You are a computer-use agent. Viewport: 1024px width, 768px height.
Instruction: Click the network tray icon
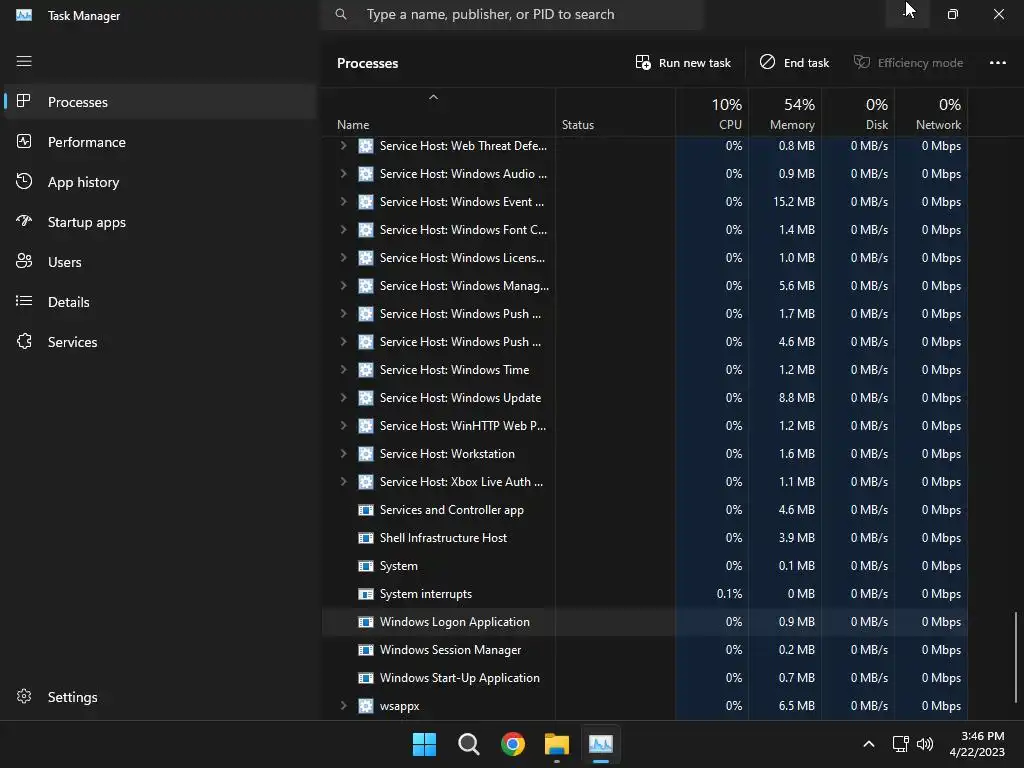[x=901, y=744]
